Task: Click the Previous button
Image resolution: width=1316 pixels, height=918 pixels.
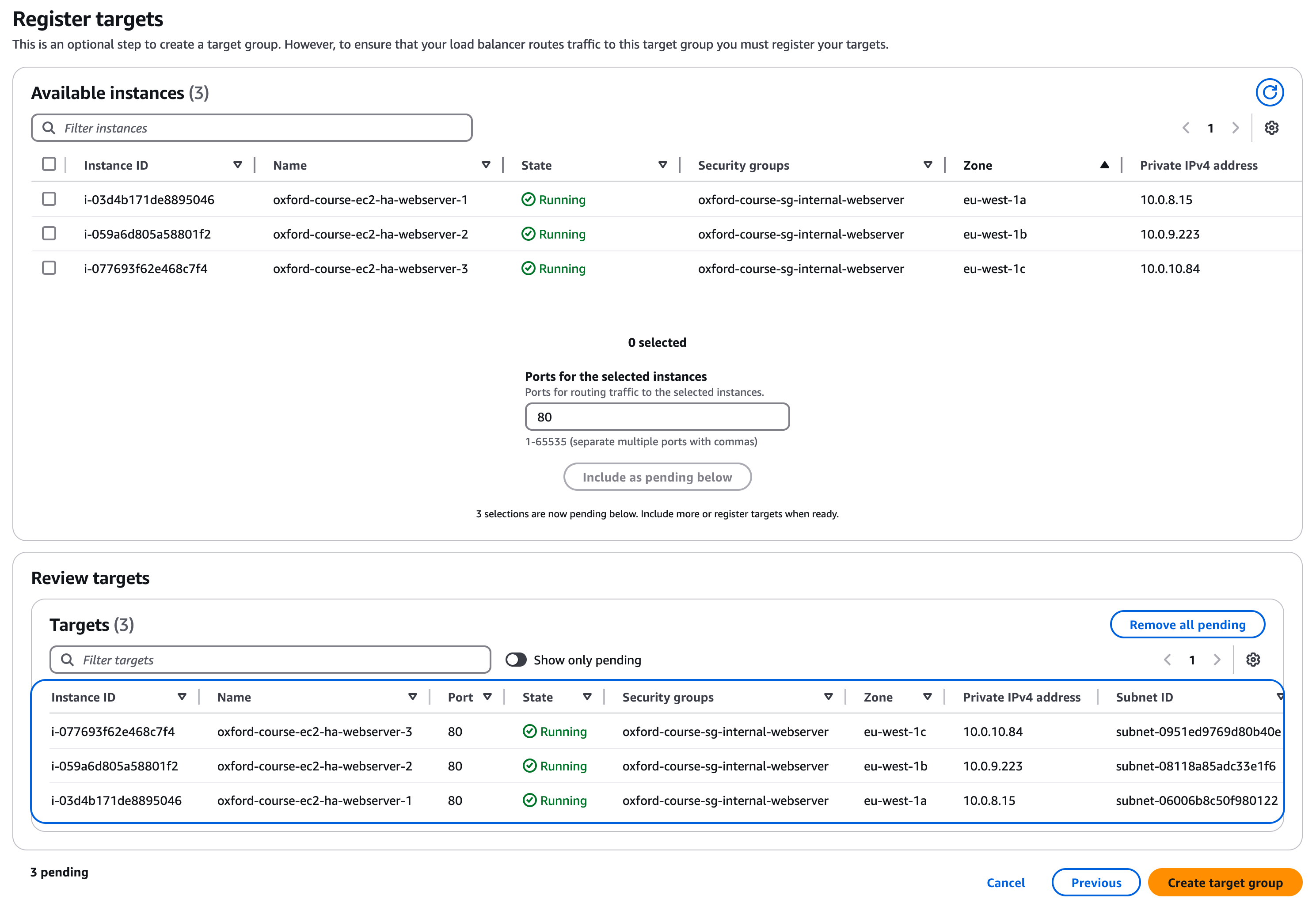Action: coord(1095,883)
